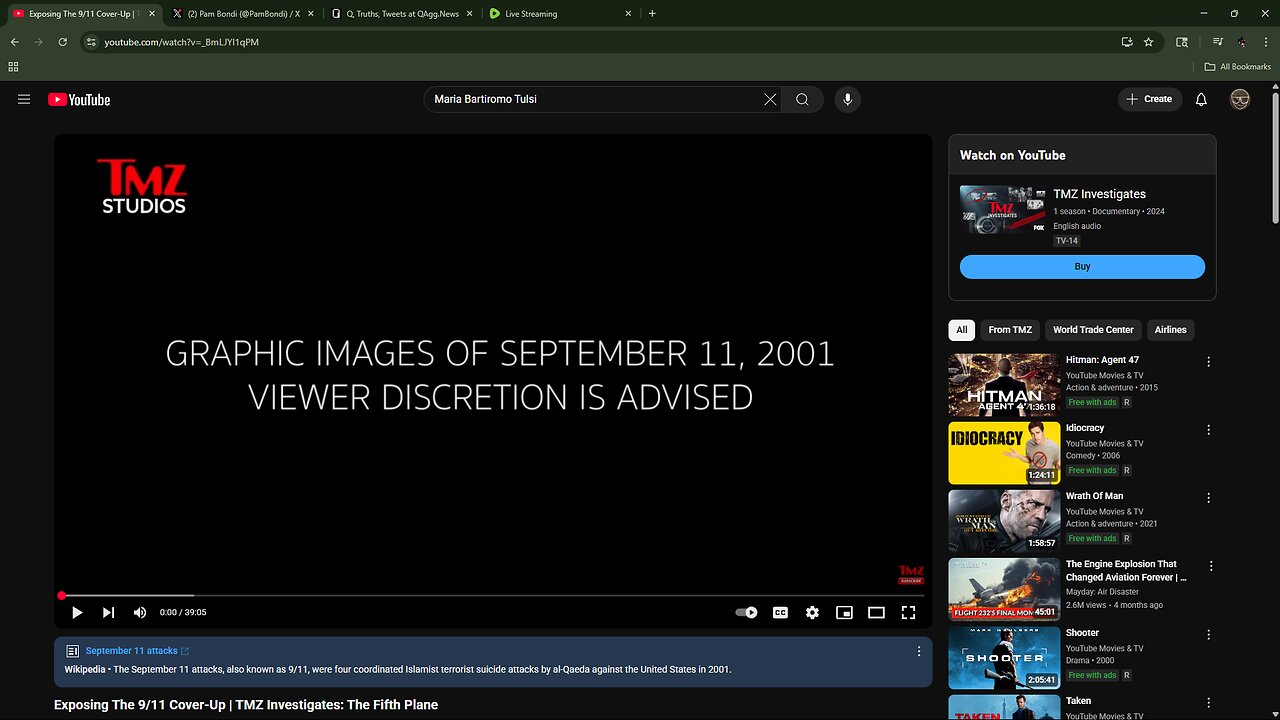The width and height of the screenshot is (1280, 720).
Task: Click the page vertical scrollbar
Action: [1274, 156]
